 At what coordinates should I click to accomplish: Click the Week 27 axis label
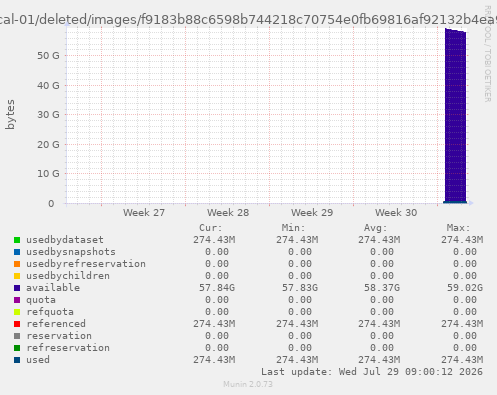click(x=144, y=213)
